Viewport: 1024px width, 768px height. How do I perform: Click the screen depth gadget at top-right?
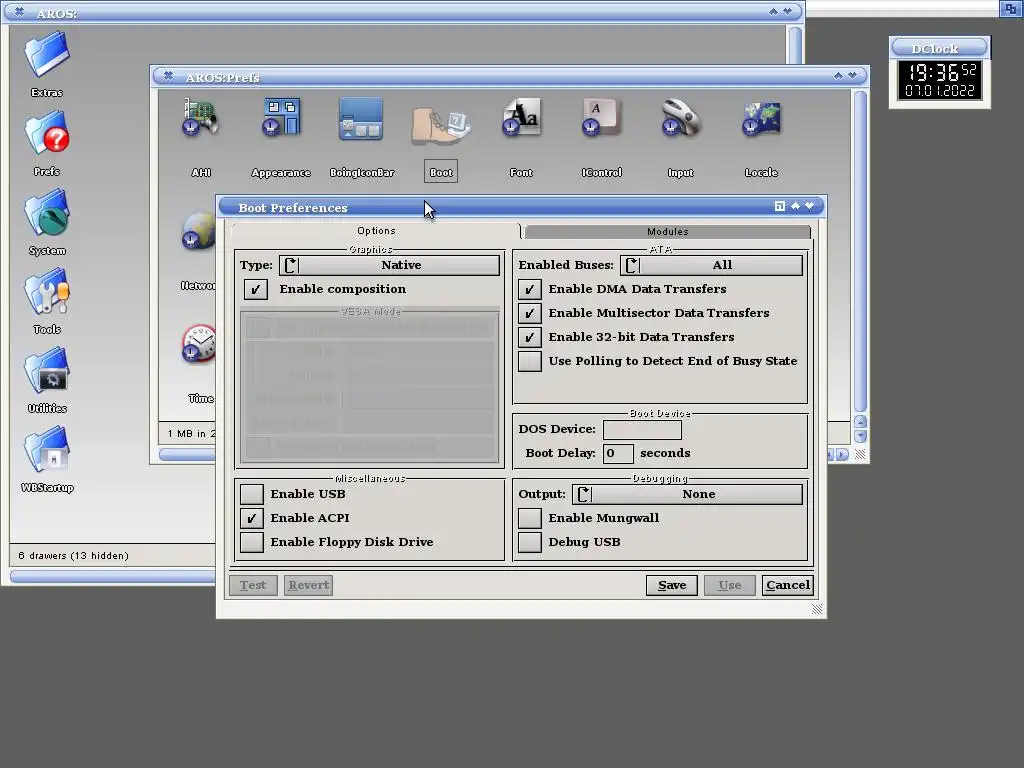click(x=1010, y=8)
